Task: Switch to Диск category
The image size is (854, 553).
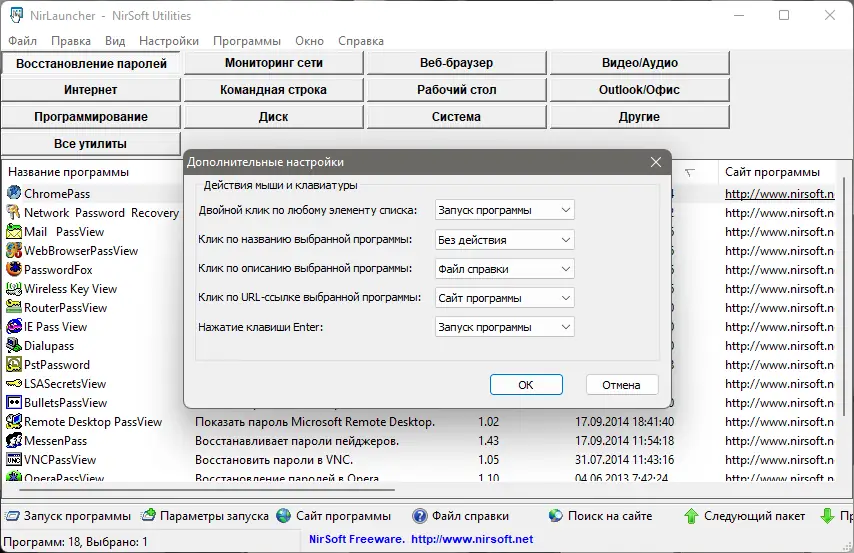Action: pyautogui.click(x=274, y=117)
